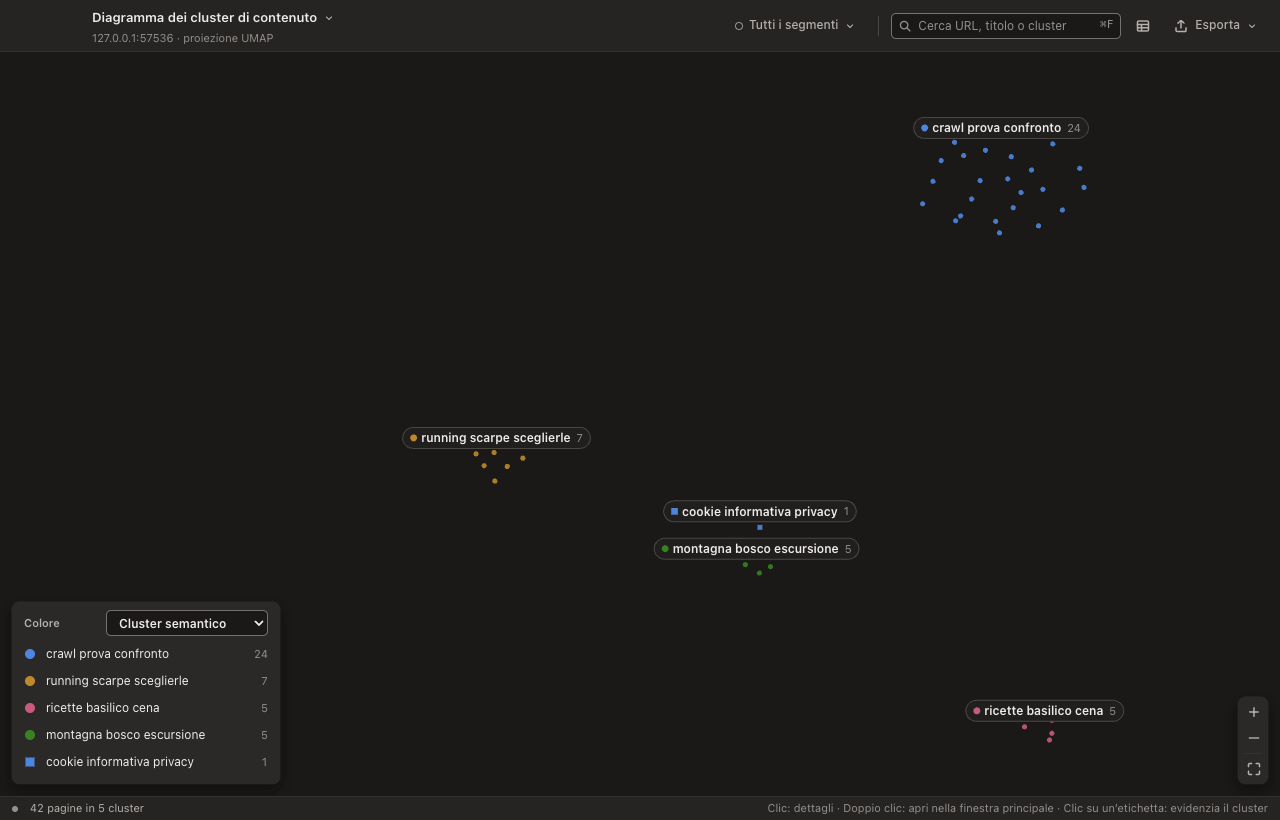The height and width of the screenshot is (820, 1280).
Task: Click the square data point under cookie informativa privacy
Action: point(760,527)
